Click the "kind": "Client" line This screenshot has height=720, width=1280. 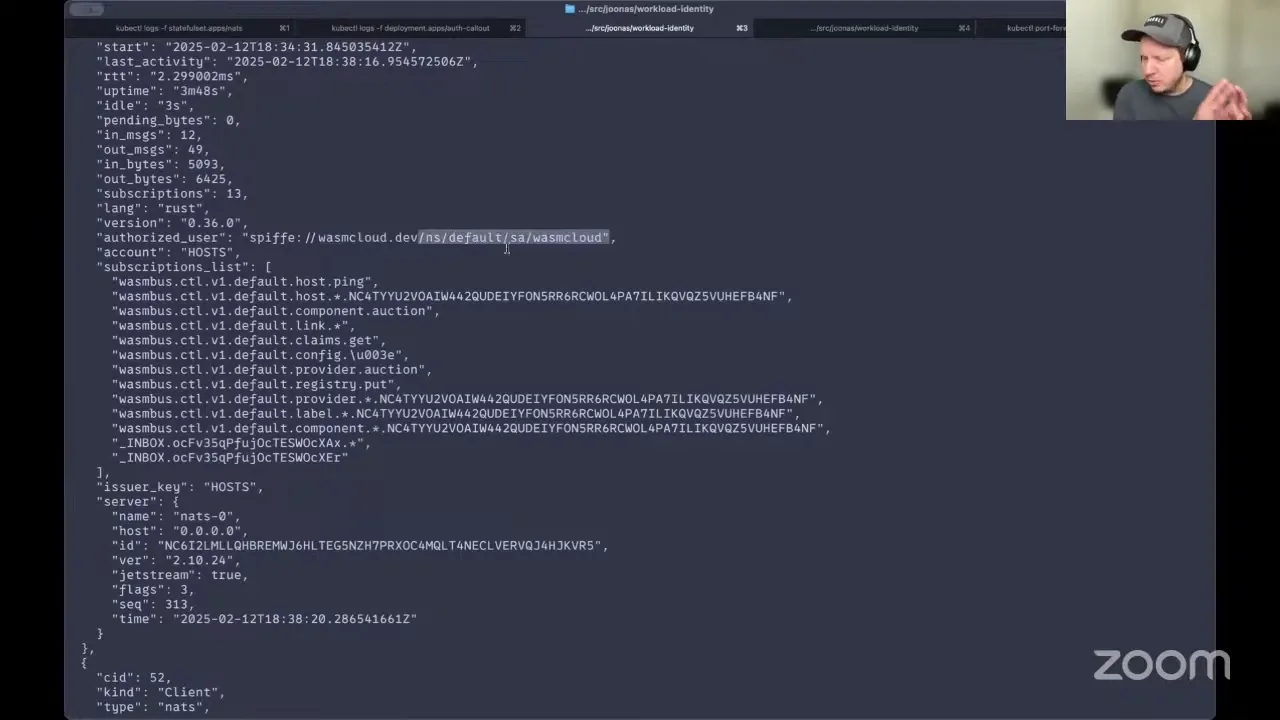coord(161,692)
